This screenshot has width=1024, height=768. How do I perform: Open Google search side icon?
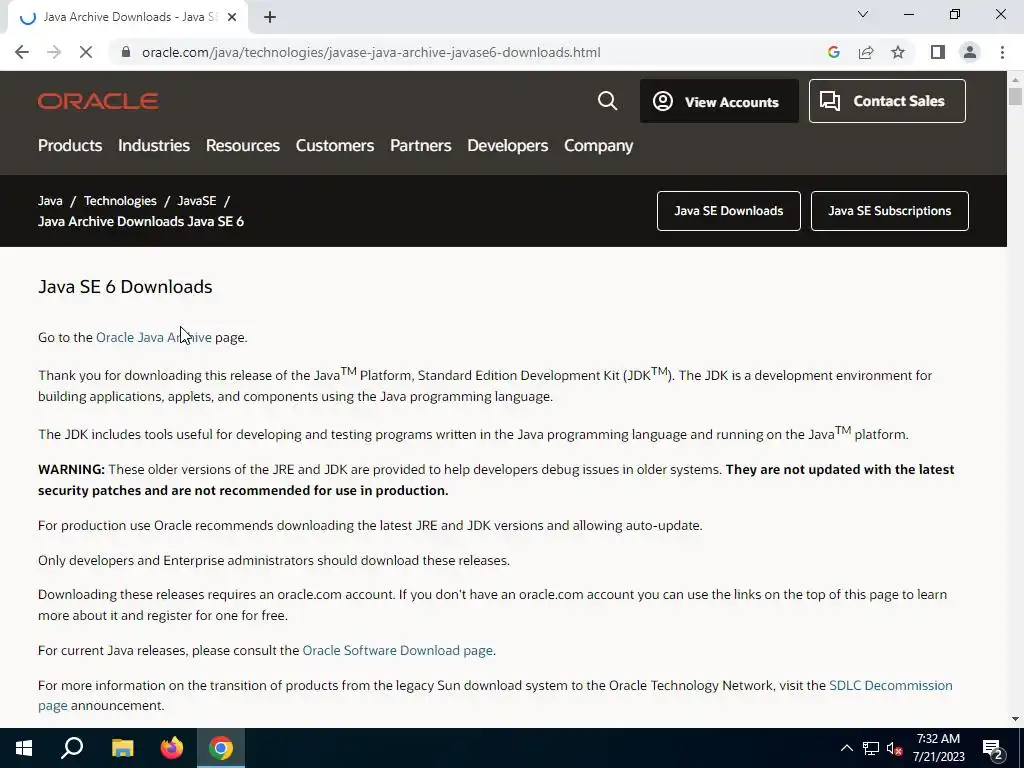(x=833, y=52)
